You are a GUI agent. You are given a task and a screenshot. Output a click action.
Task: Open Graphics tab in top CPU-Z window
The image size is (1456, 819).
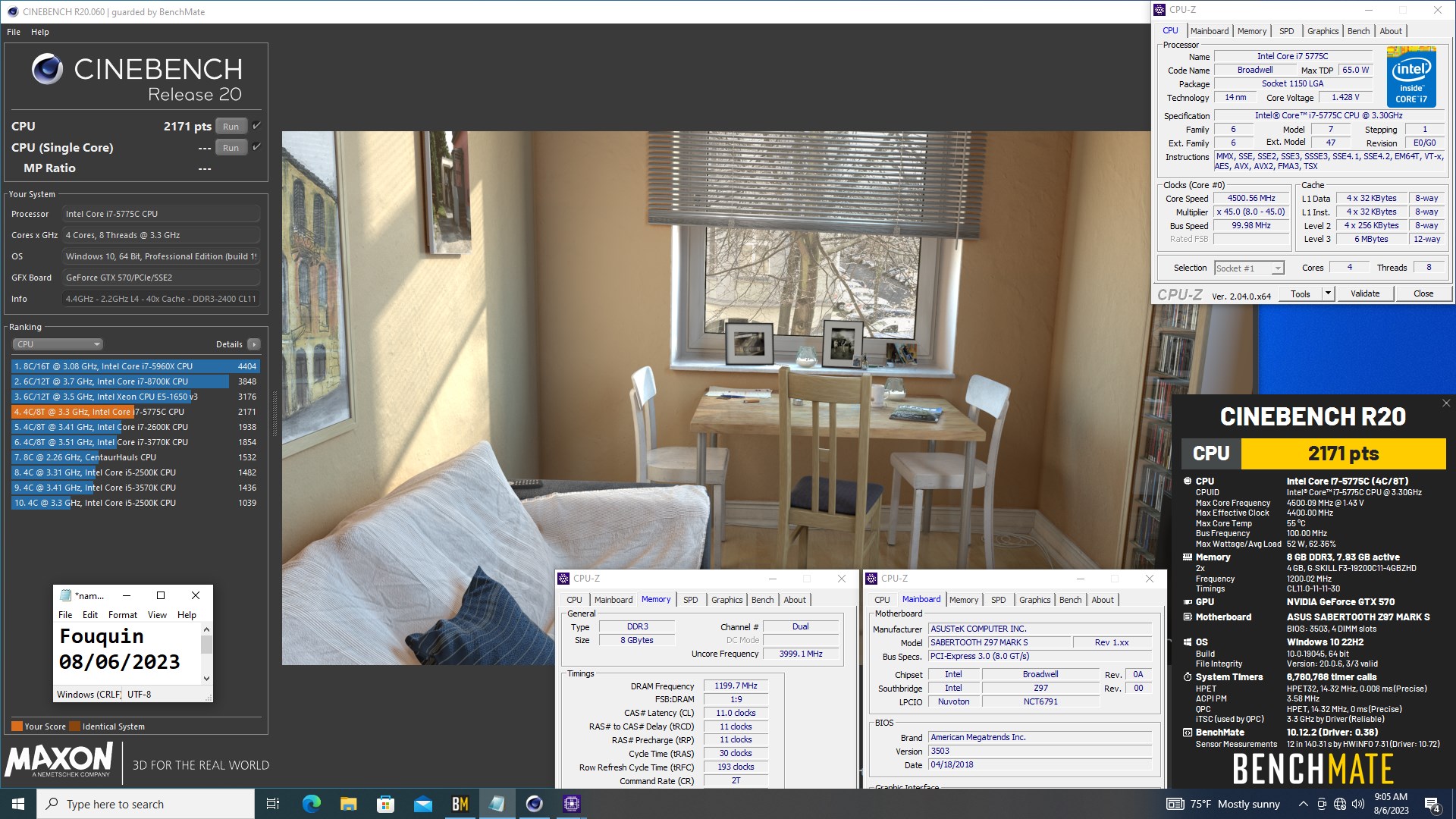pos(1323,31)
